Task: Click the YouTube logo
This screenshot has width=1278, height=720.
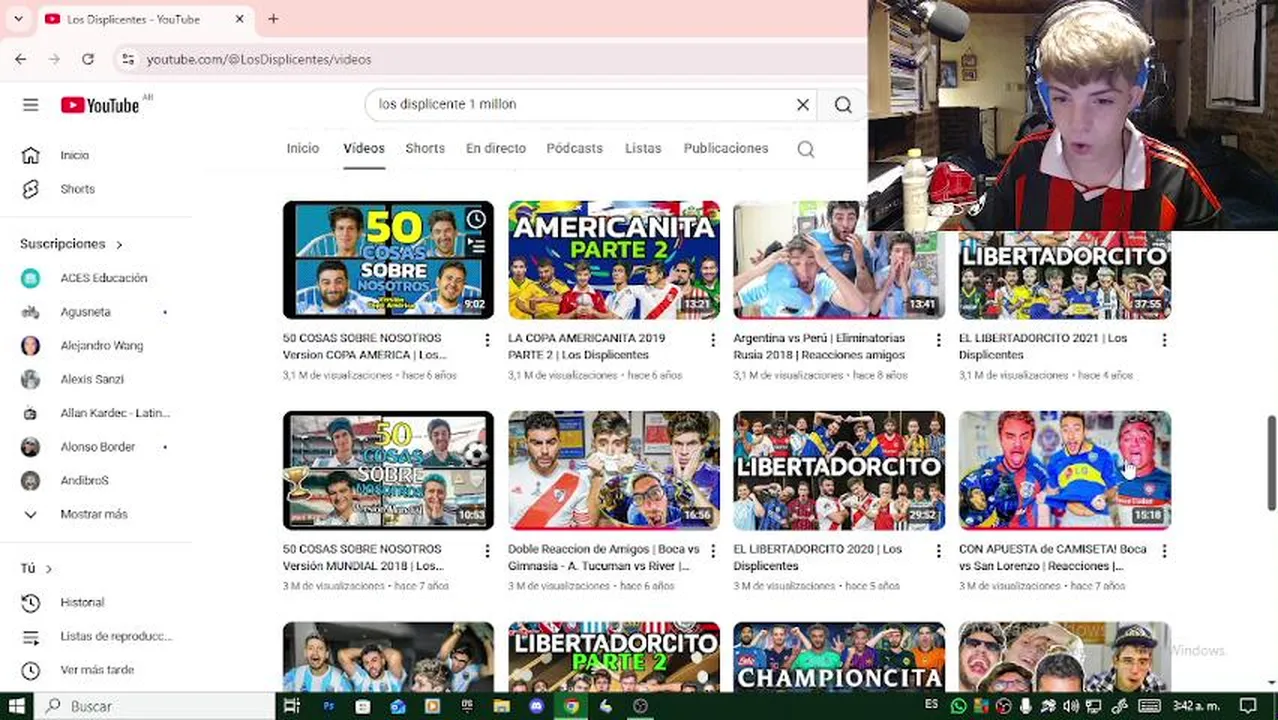Action: click(x=100, y=105)
